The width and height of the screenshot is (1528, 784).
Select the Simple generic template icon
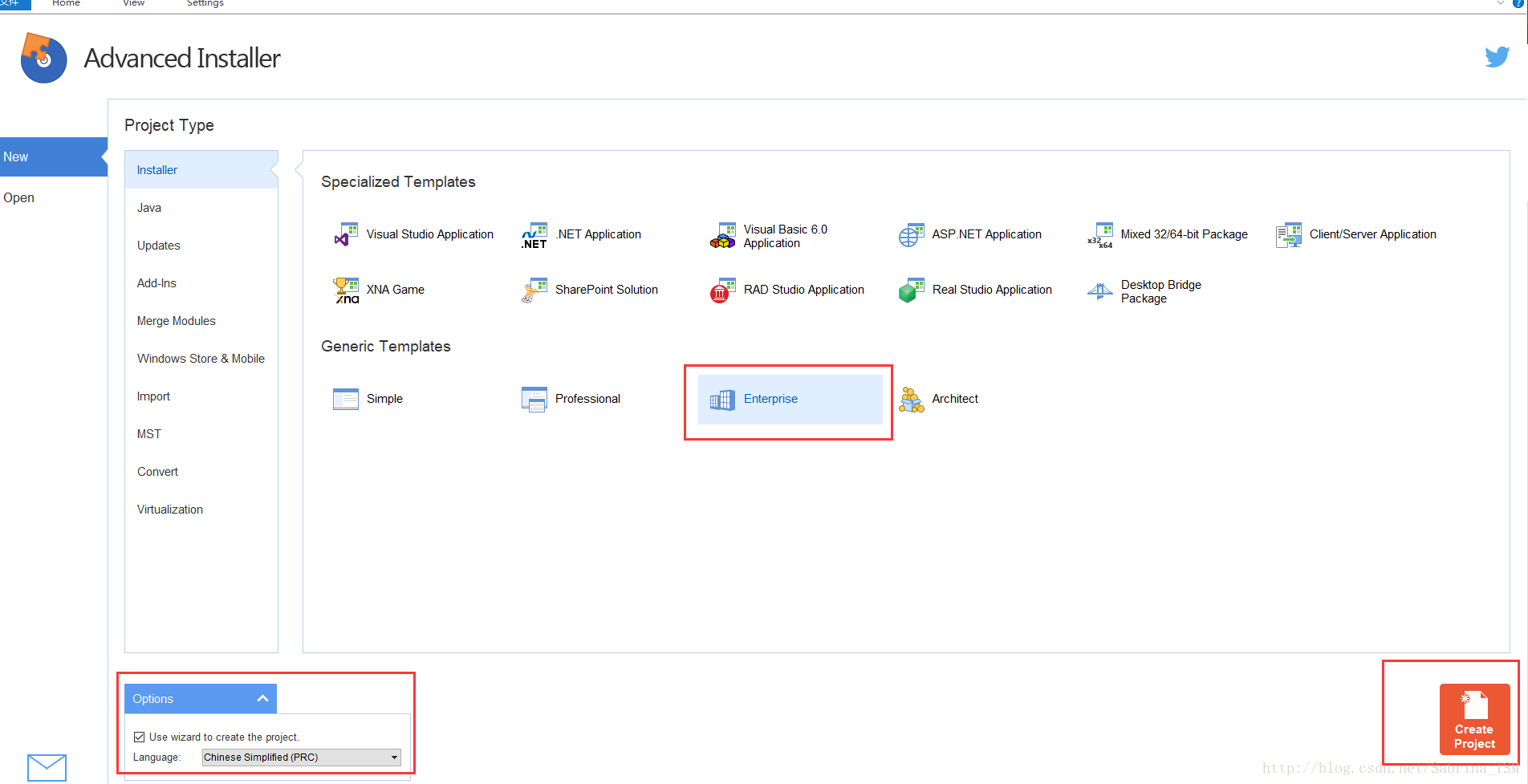(x=346, y=399)
